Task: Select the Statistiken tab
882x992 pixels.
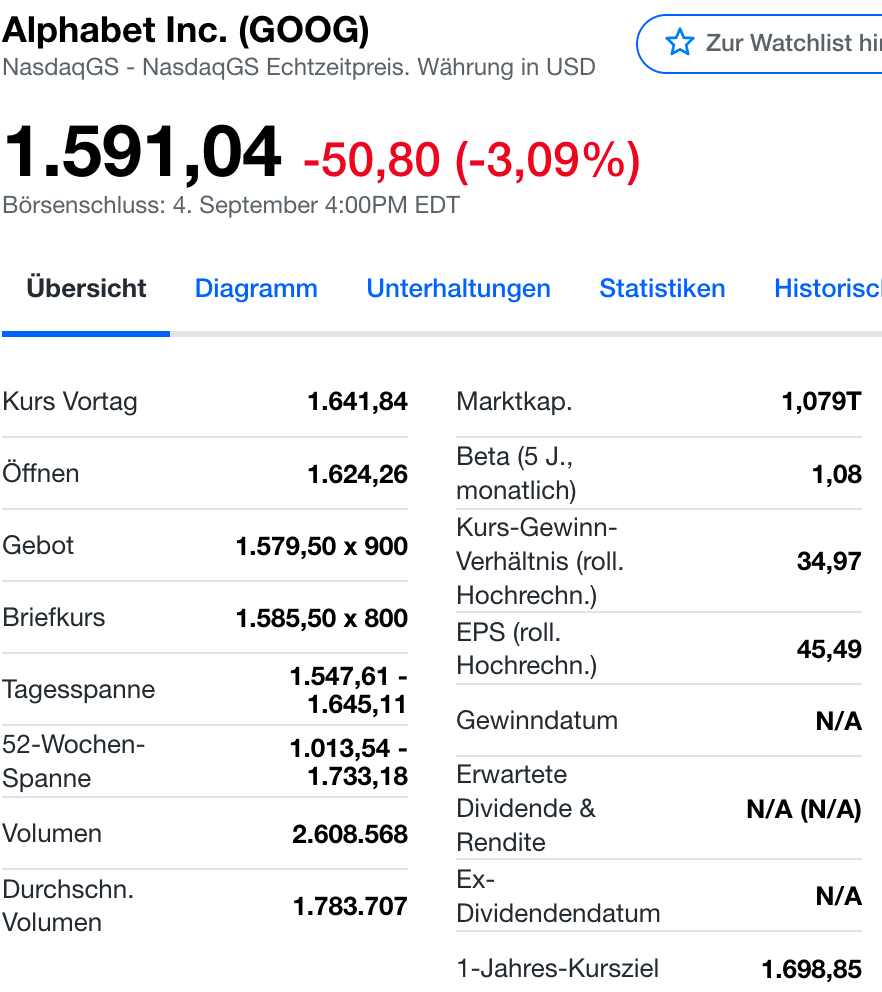Action: [662, 289]
